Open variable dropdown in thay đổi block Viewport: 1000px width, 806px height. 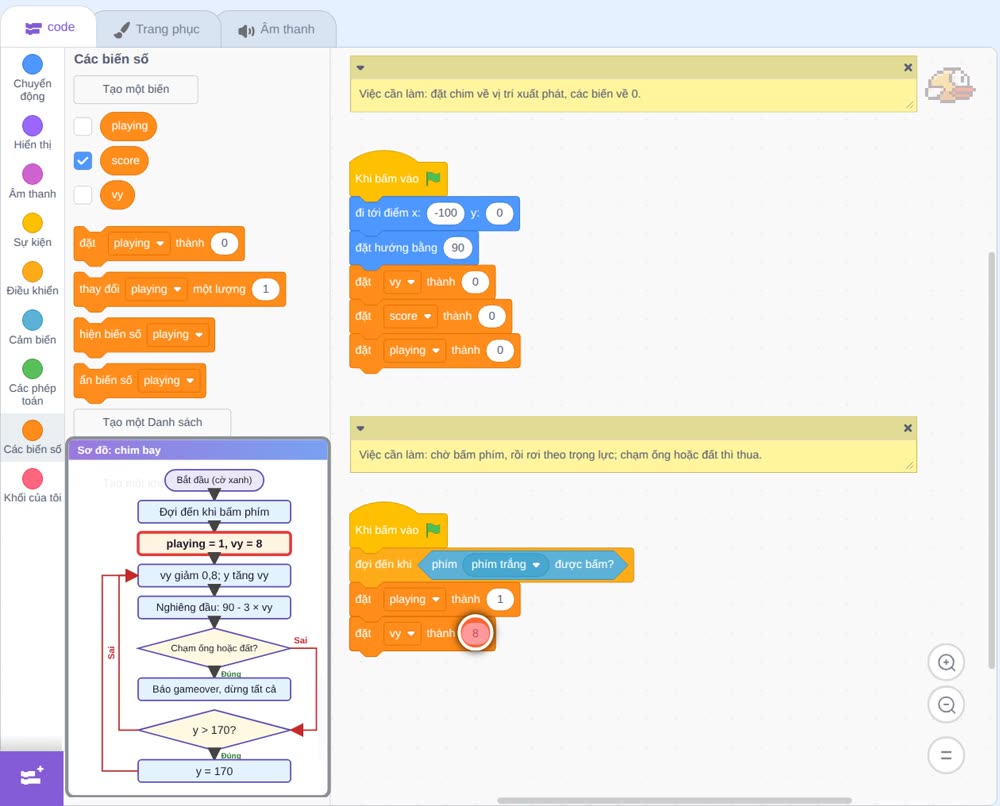156,289
